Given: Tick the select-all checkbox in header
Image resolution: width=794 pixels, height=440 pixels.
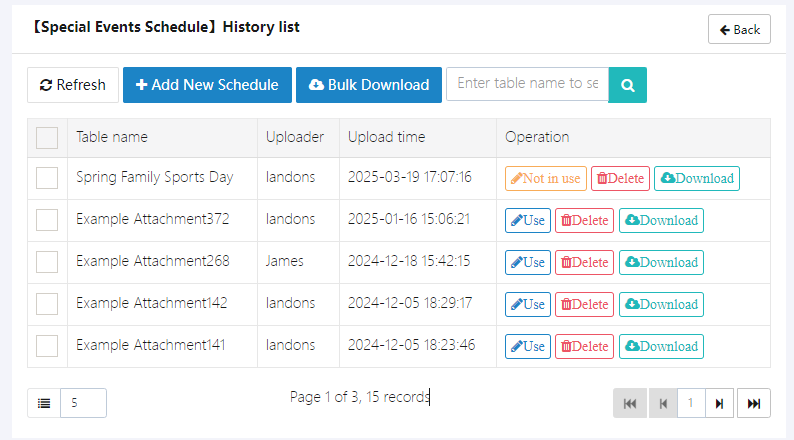Looking at the screenshot, I should click(47, 138).
